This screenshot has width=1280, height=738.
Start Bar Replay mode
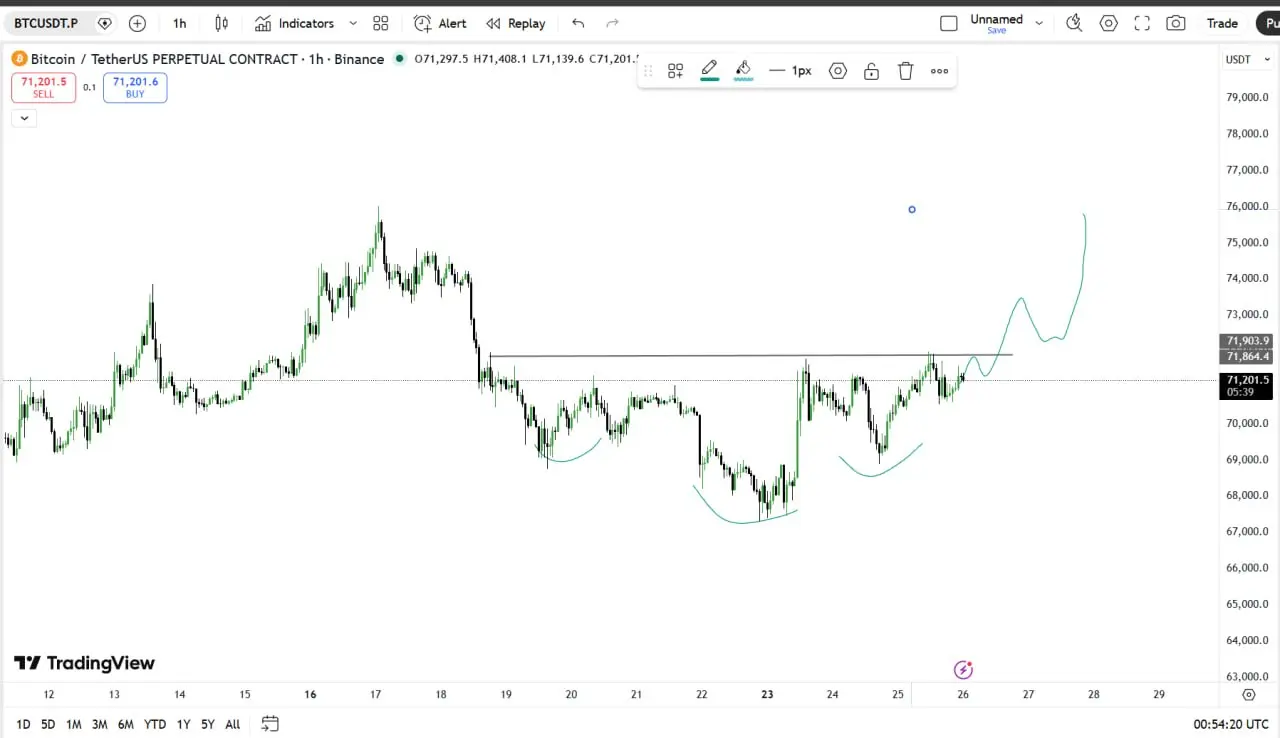point(516,23)
